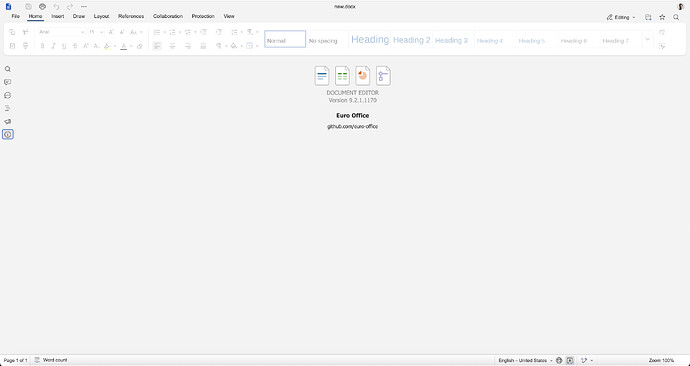
Task: Open the English – United States language dropdown
Action: tap(525, 360)
